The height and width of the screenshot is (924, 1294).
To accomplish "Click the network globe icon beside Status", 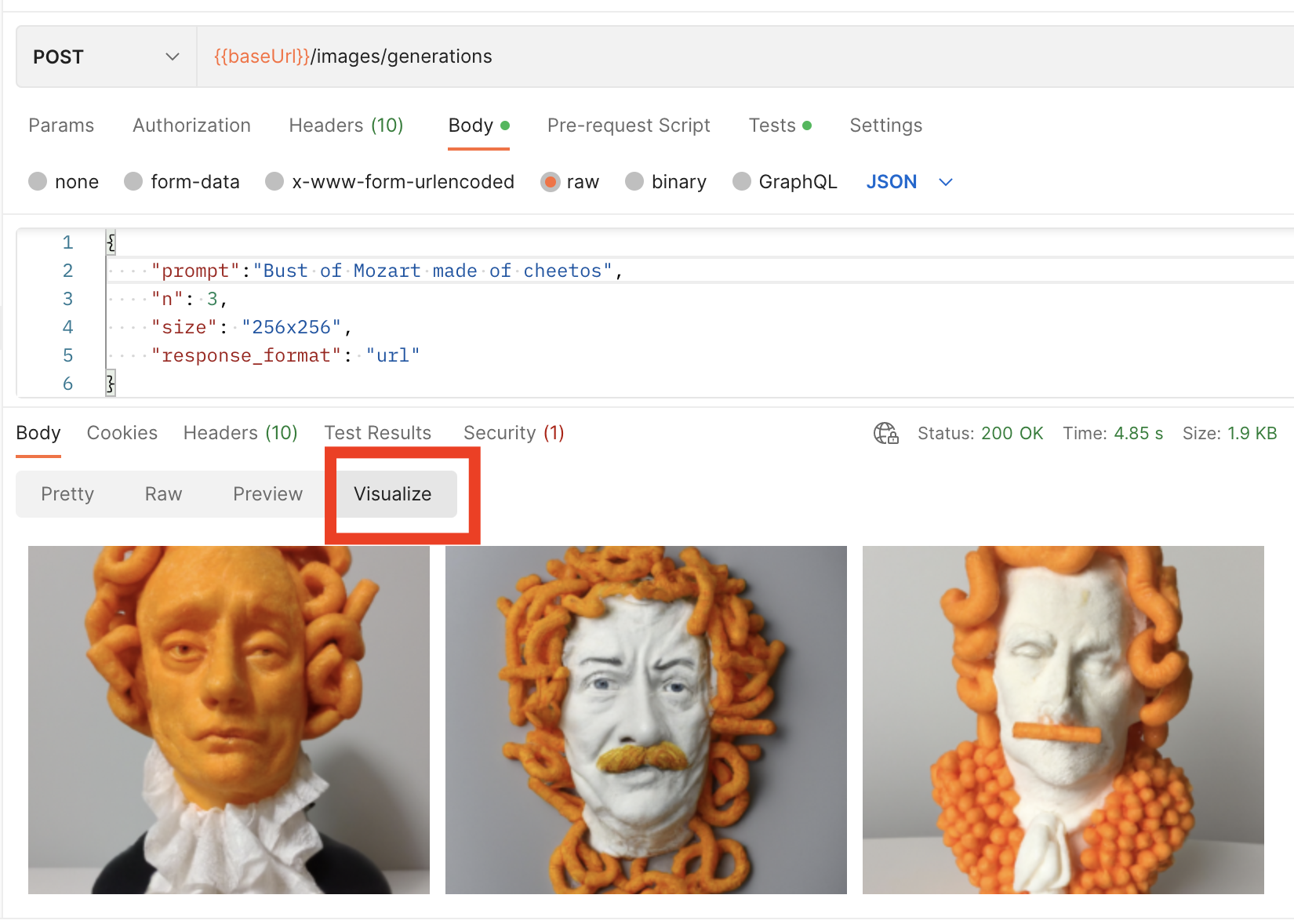I will (x=885, y=433).
